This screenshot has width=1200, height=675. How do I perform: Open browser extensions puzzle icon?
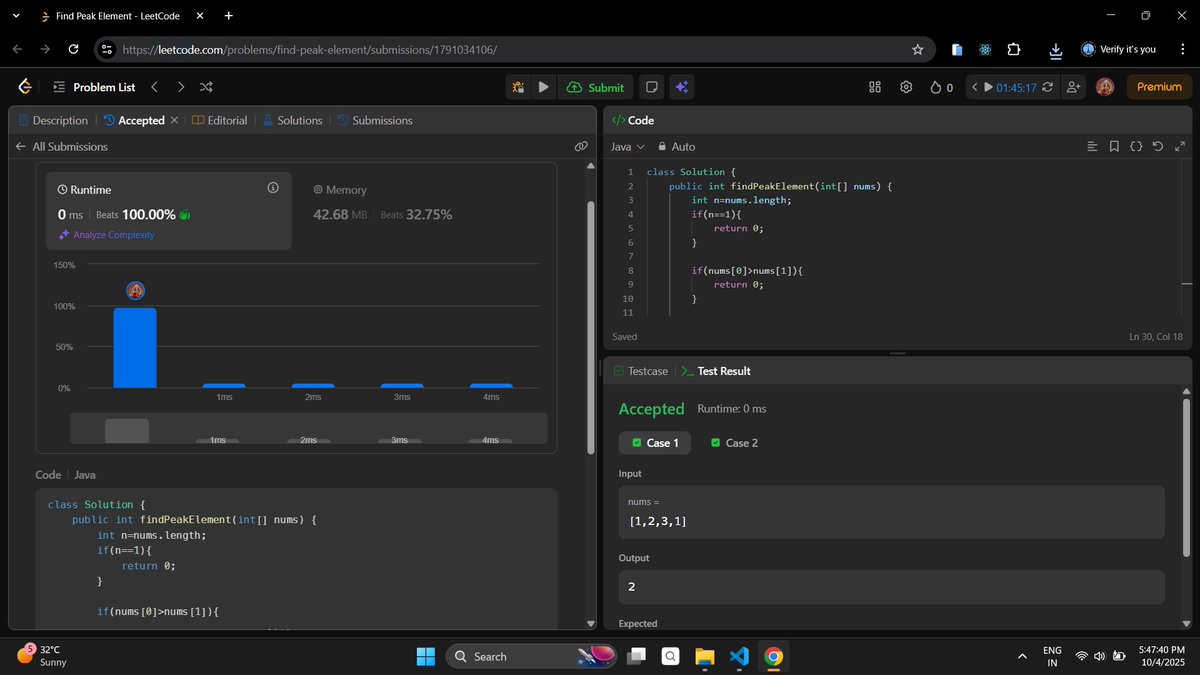click(x=1014, y=49)
